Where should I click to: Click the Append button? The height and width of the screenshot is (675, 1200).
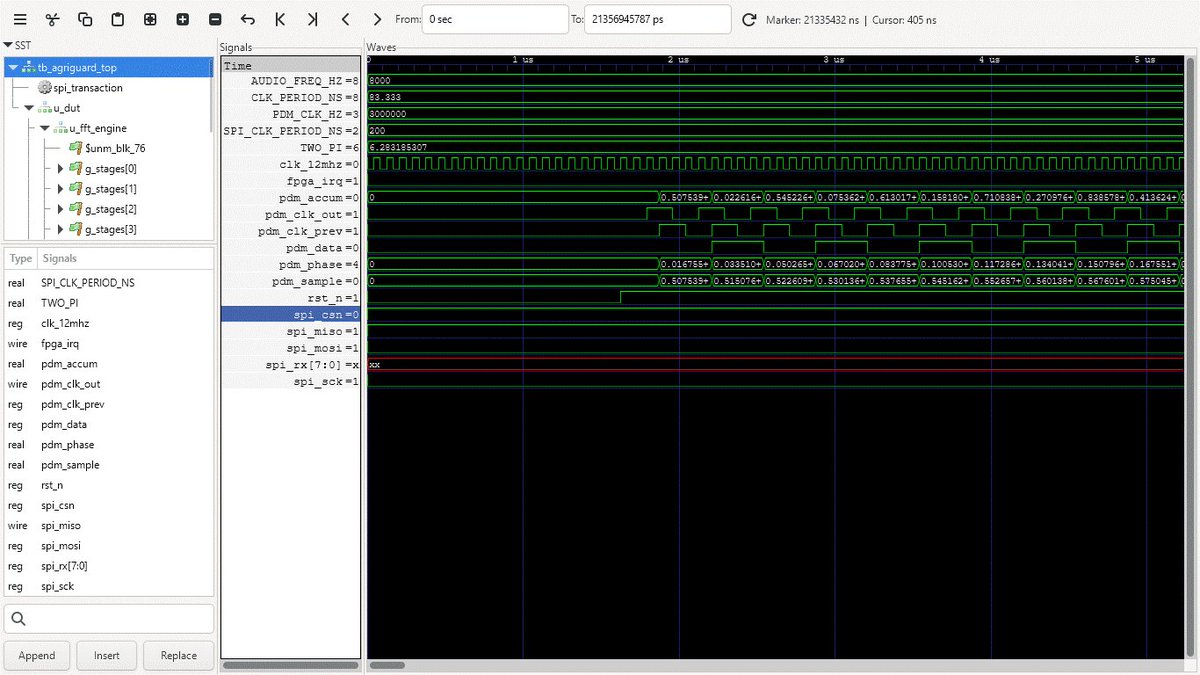[x=37, y=656]
